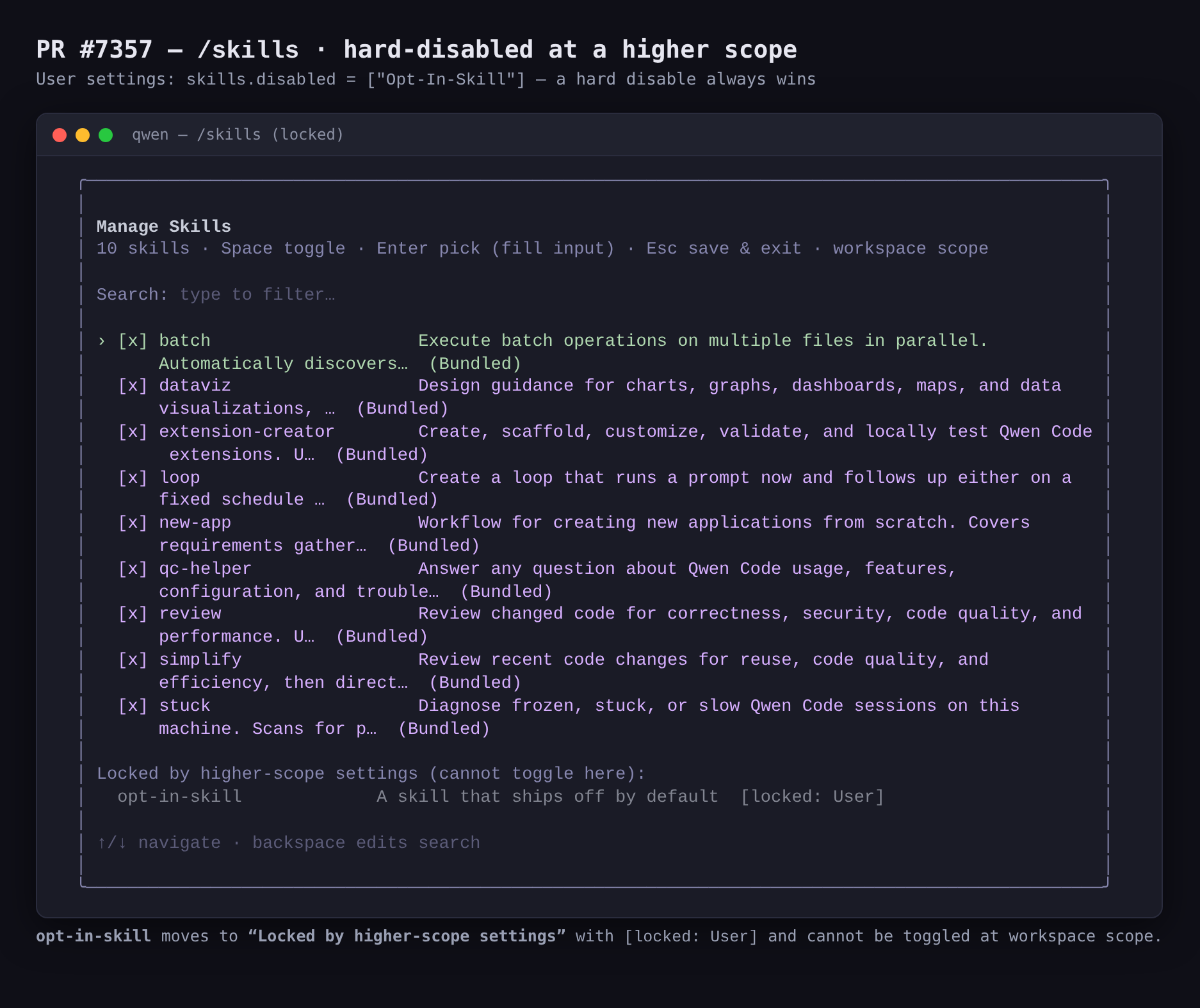Click the 'Esc save & exit' hint
Image resolution: width=1200 pixels, height=1008 pixels.
(724, 248)
